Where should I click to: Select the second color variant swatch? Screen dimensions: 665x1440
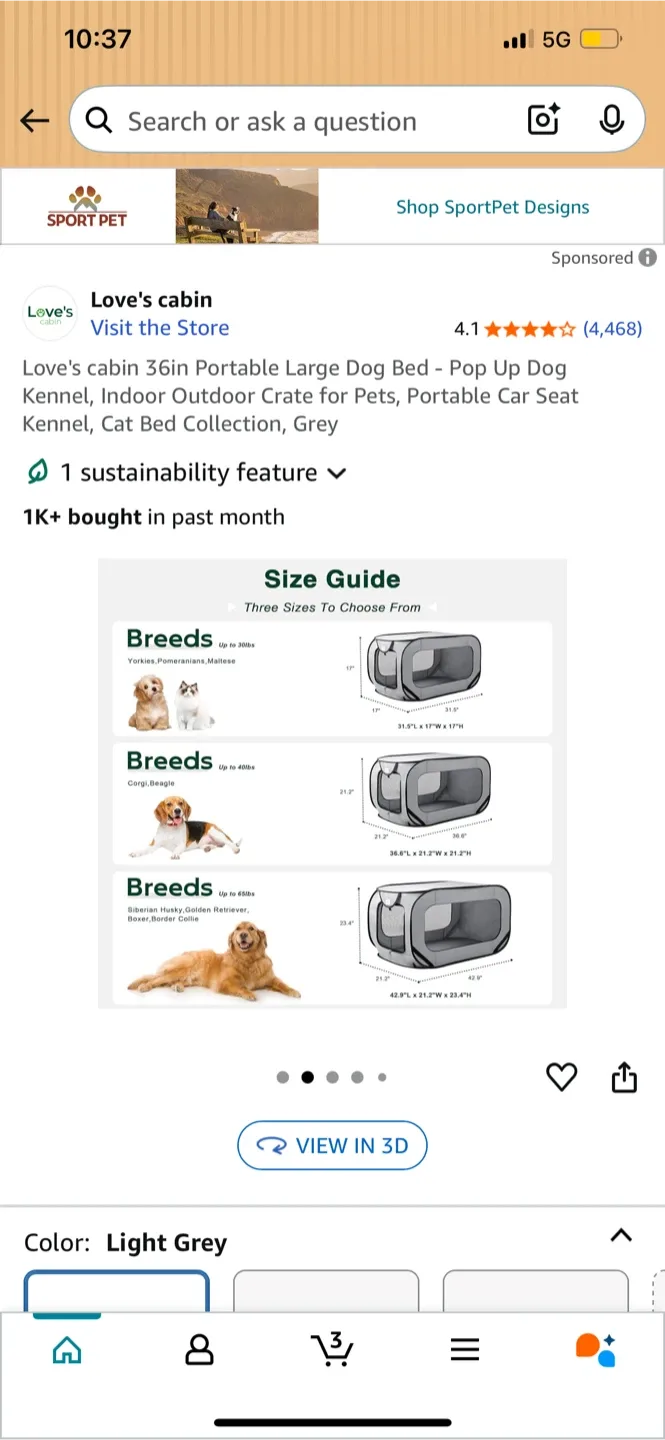[326, 1295]
